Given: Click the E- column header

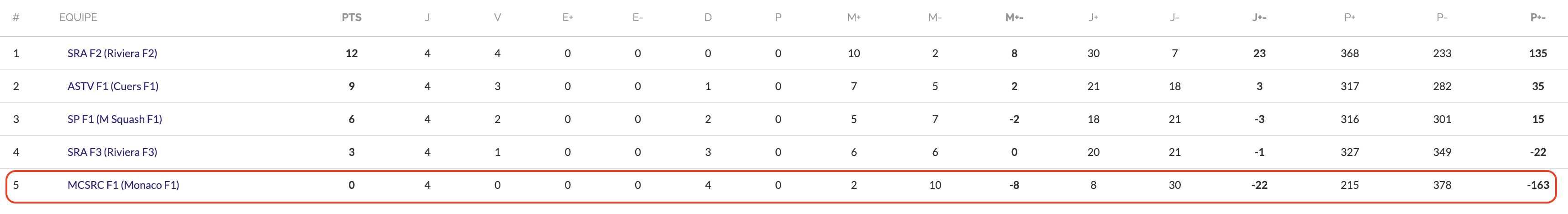Looking at the screenshot, I should (x=637, y=18).
